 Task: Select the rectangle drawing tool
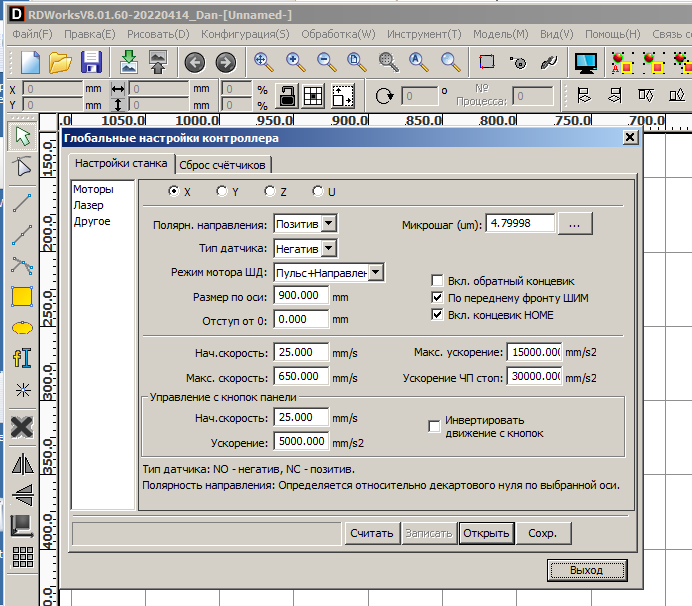coord(22,297)
